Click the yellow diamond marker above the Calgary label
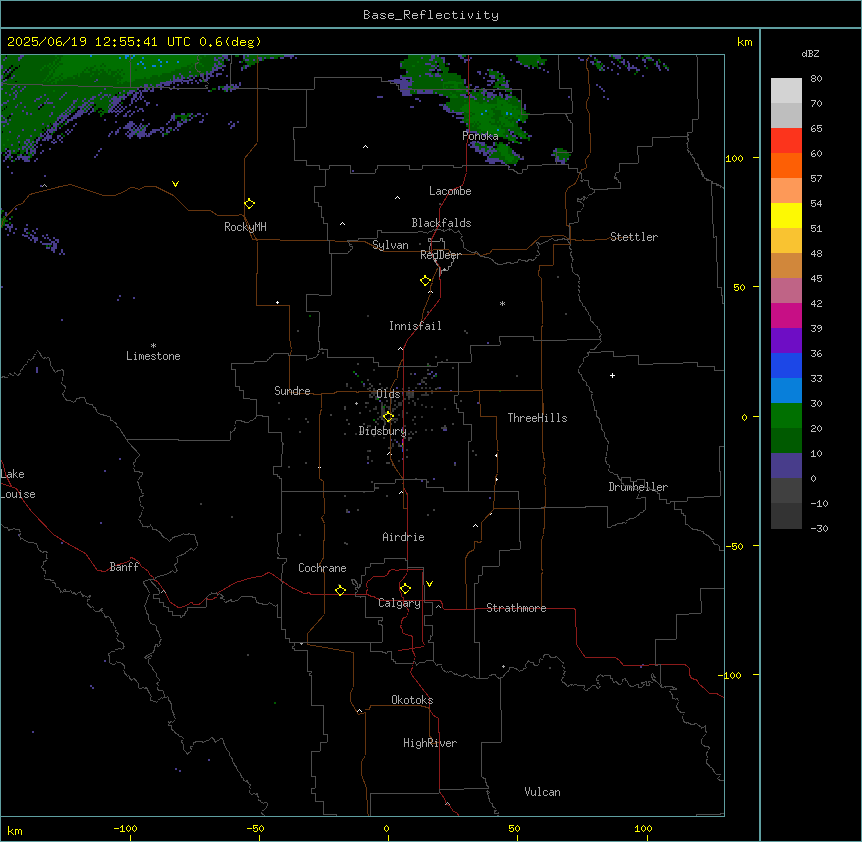 point(405,589)
